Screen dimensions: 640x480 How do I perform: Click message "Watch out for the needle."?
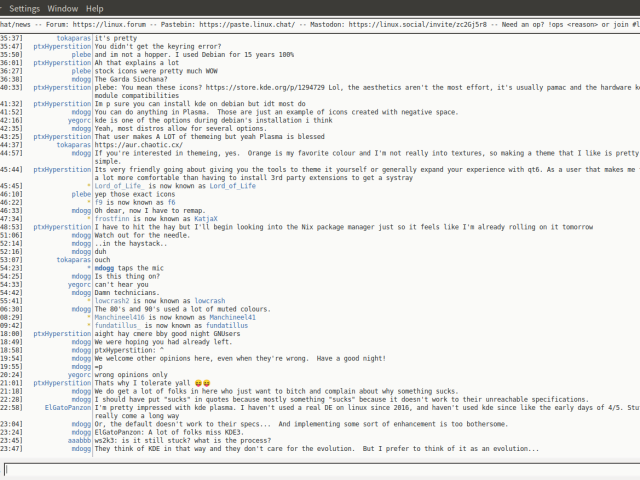pos(142,235)
